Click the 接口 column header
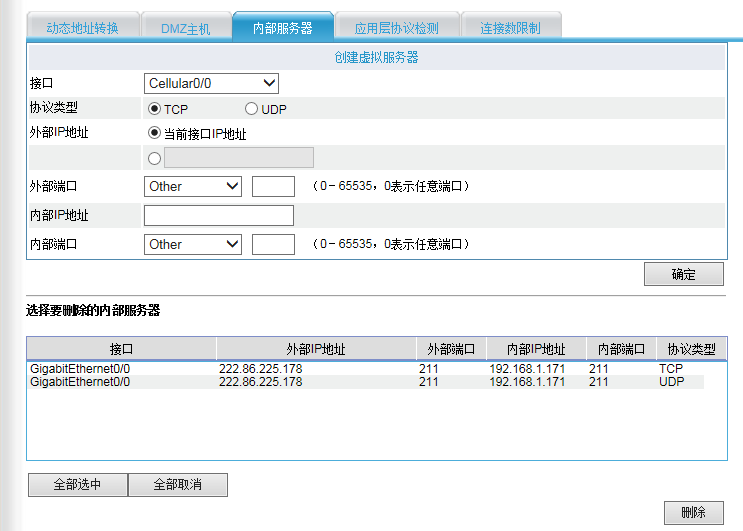 121,349
